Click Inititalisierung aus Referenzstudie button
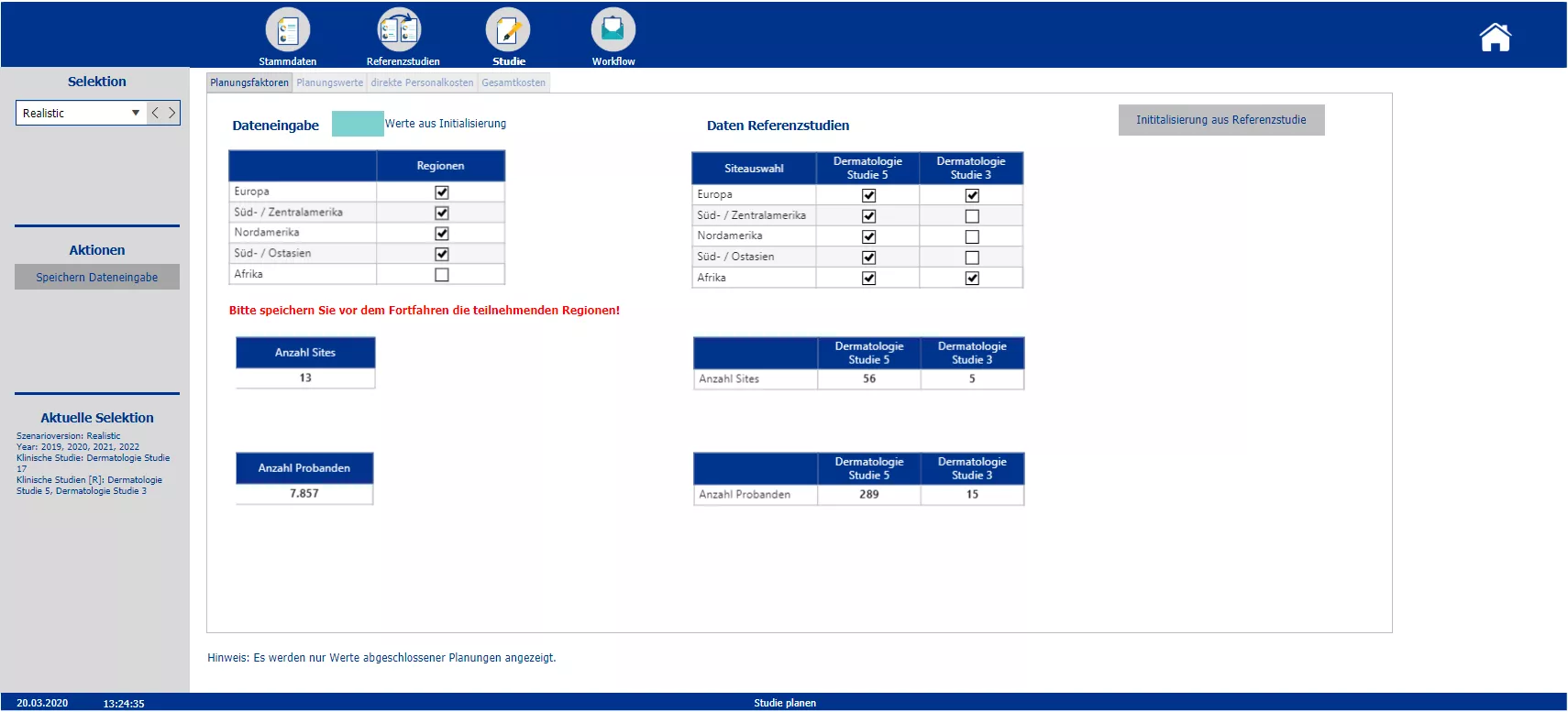The width and height of the screenshot is (1568, 712). [x=1220, y=120]
